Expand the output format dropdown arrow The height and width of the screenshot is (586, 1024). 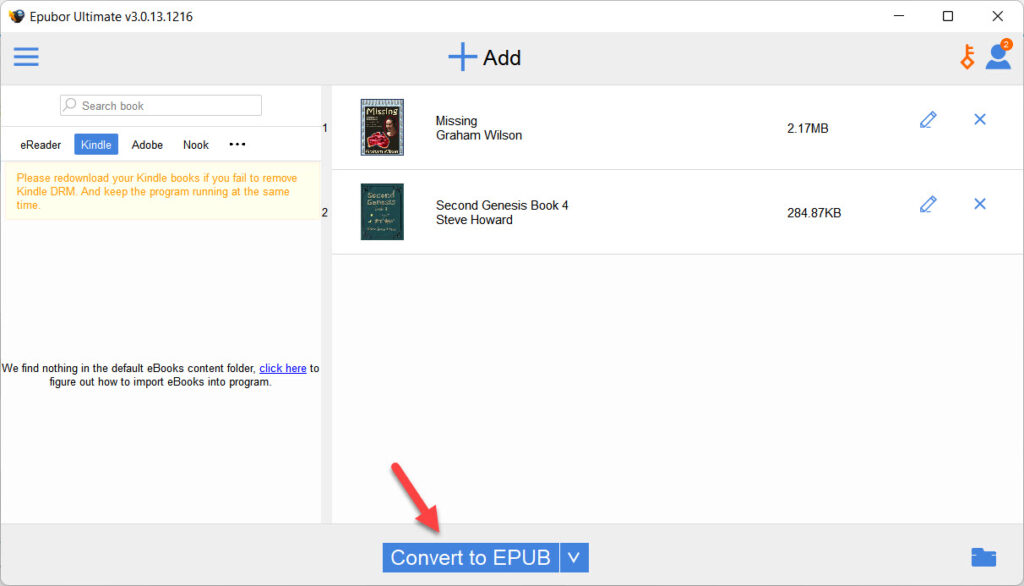(574, 557)
